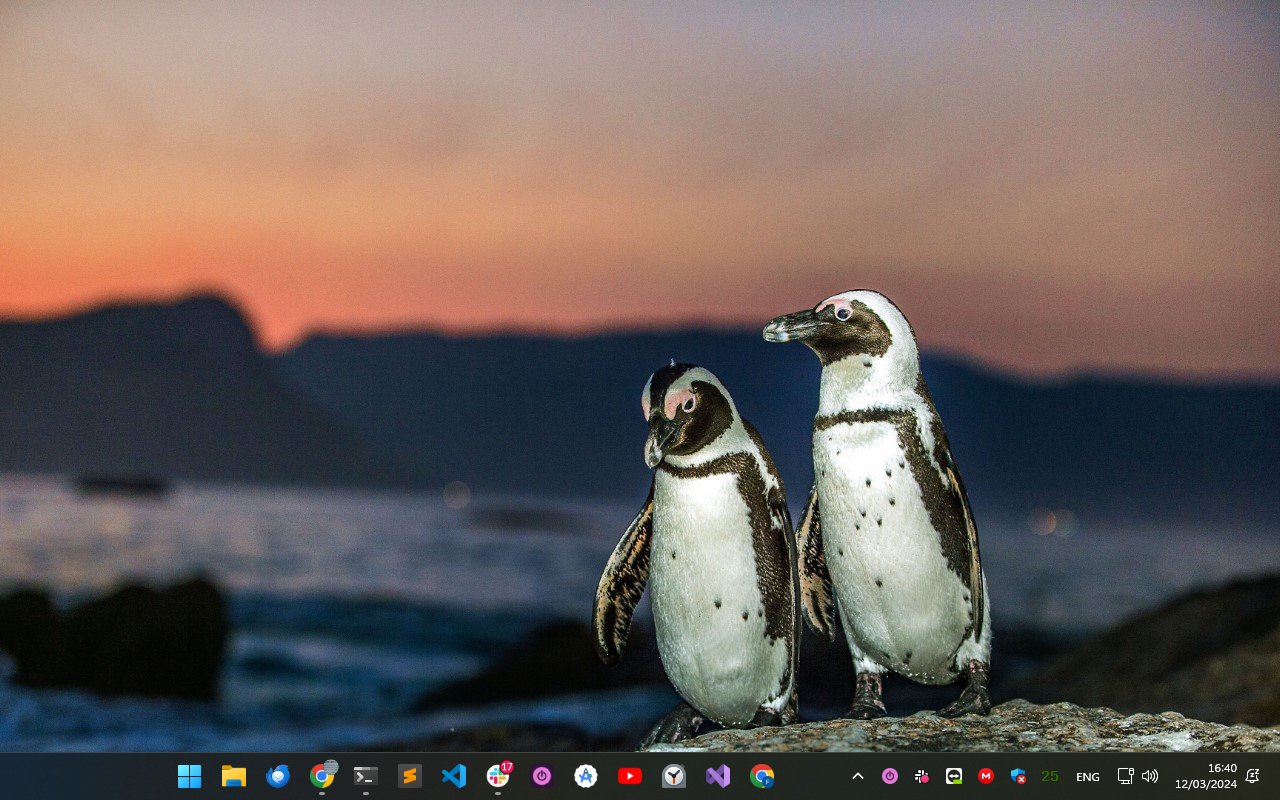1280x800 pixels.
Task: Open the Windows Security shield tray icon
Action: tap(1018, 776)
